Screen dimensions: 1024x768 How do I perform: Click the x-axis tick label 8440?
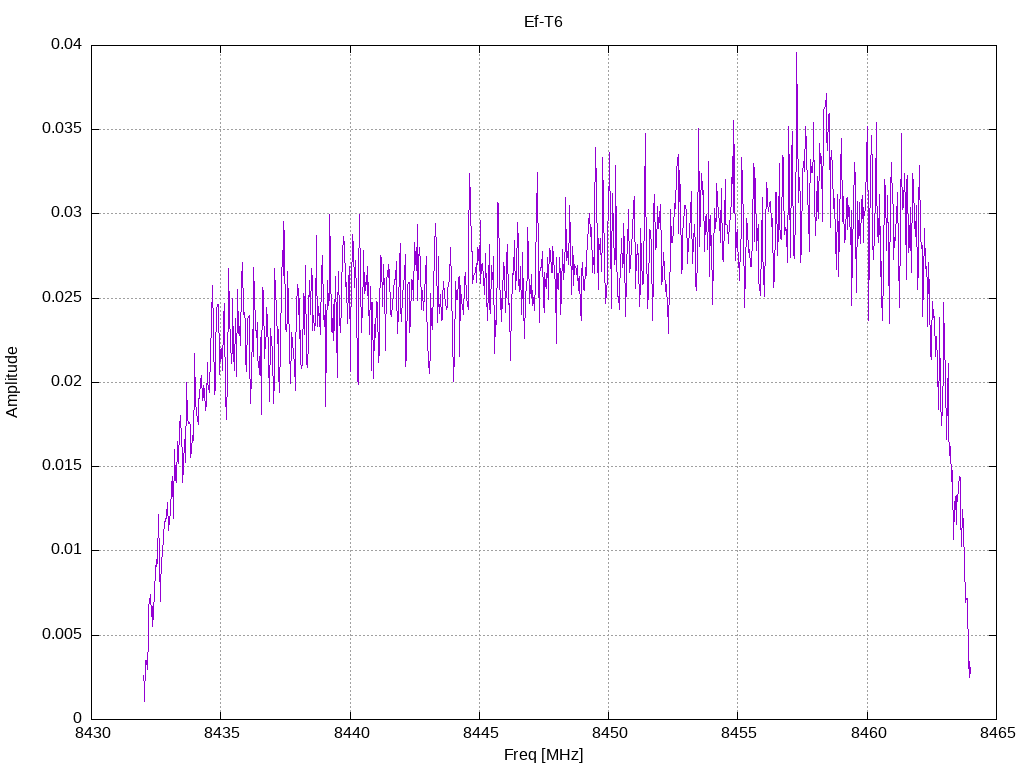pyautogui.click(x=351, y=733)
